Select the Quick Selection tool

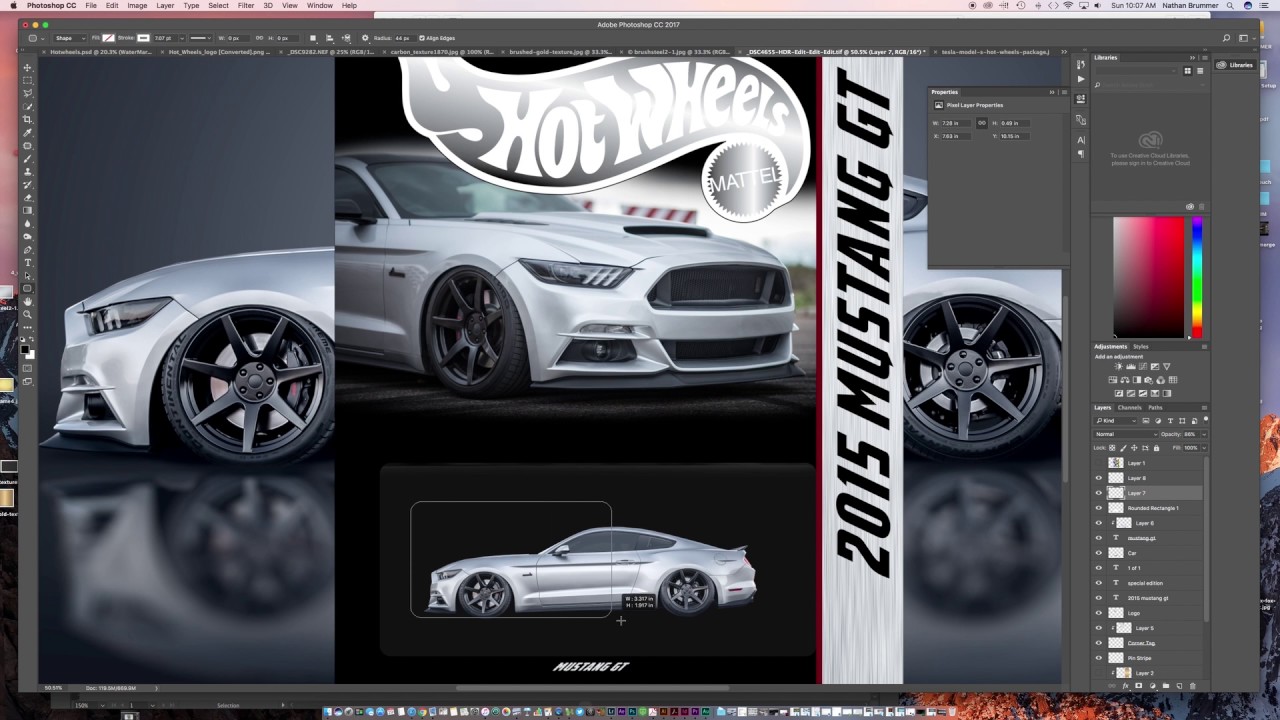[27, 106]
